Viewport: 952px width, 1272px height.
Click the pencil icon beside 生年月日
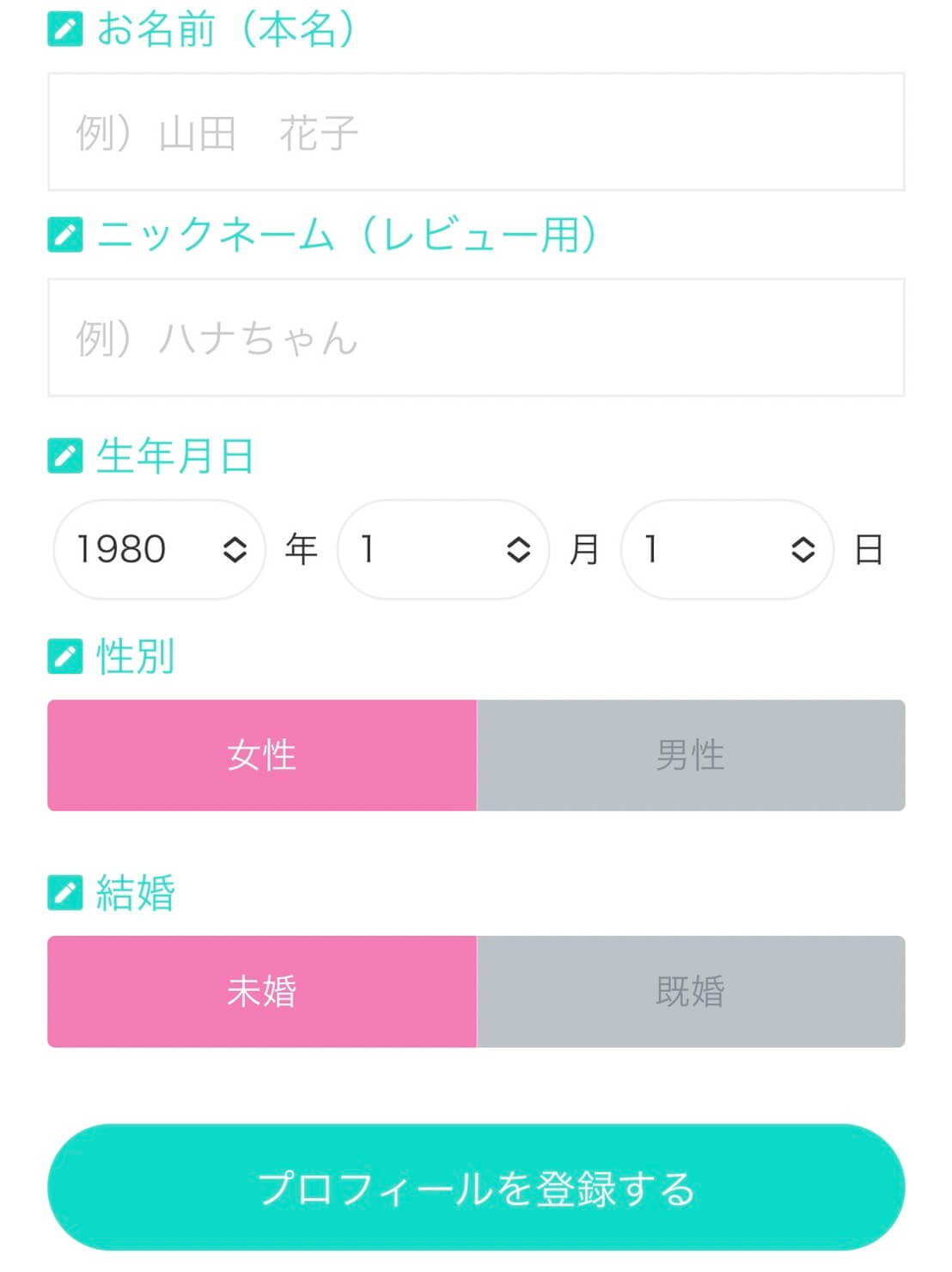click(x=64, y=456)
